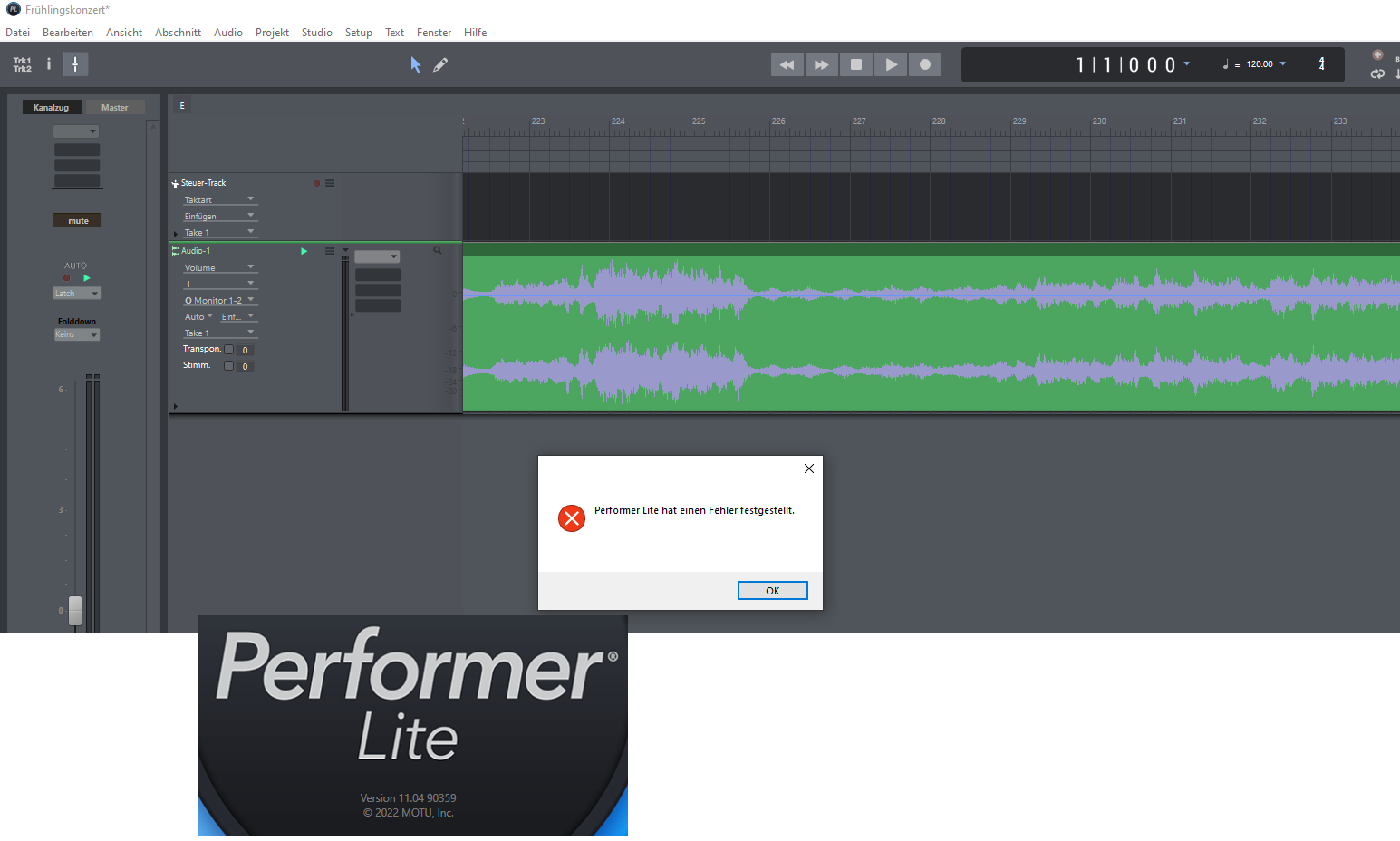This screenshot has width=1400, height=841.
Task: Expand the Steuer-Track takes disclosure triangle
Action: 176,234
